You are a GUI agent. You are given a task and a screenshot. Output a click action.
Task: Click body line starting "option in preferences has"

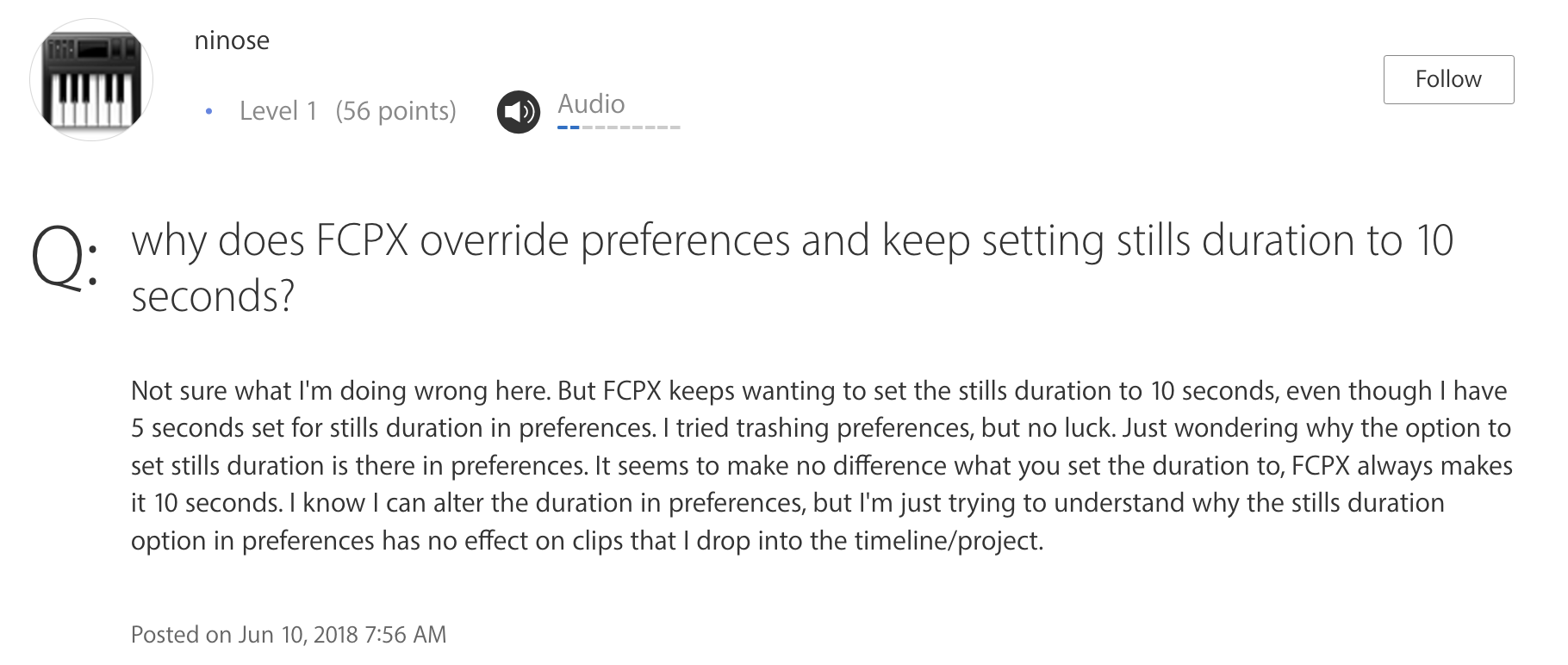click(x=587, y=541)
